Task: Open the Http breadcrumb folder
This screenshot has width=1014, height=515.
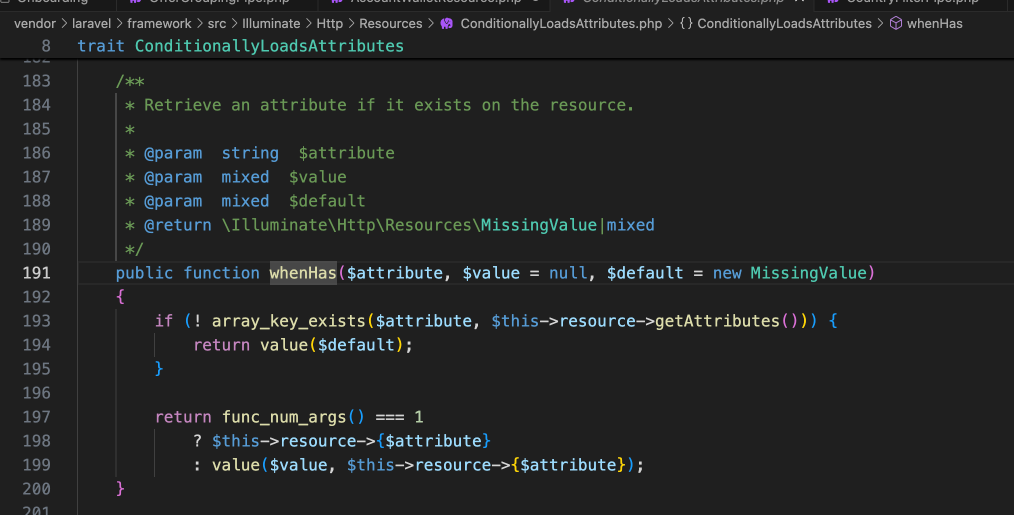Action: (330, 24)
